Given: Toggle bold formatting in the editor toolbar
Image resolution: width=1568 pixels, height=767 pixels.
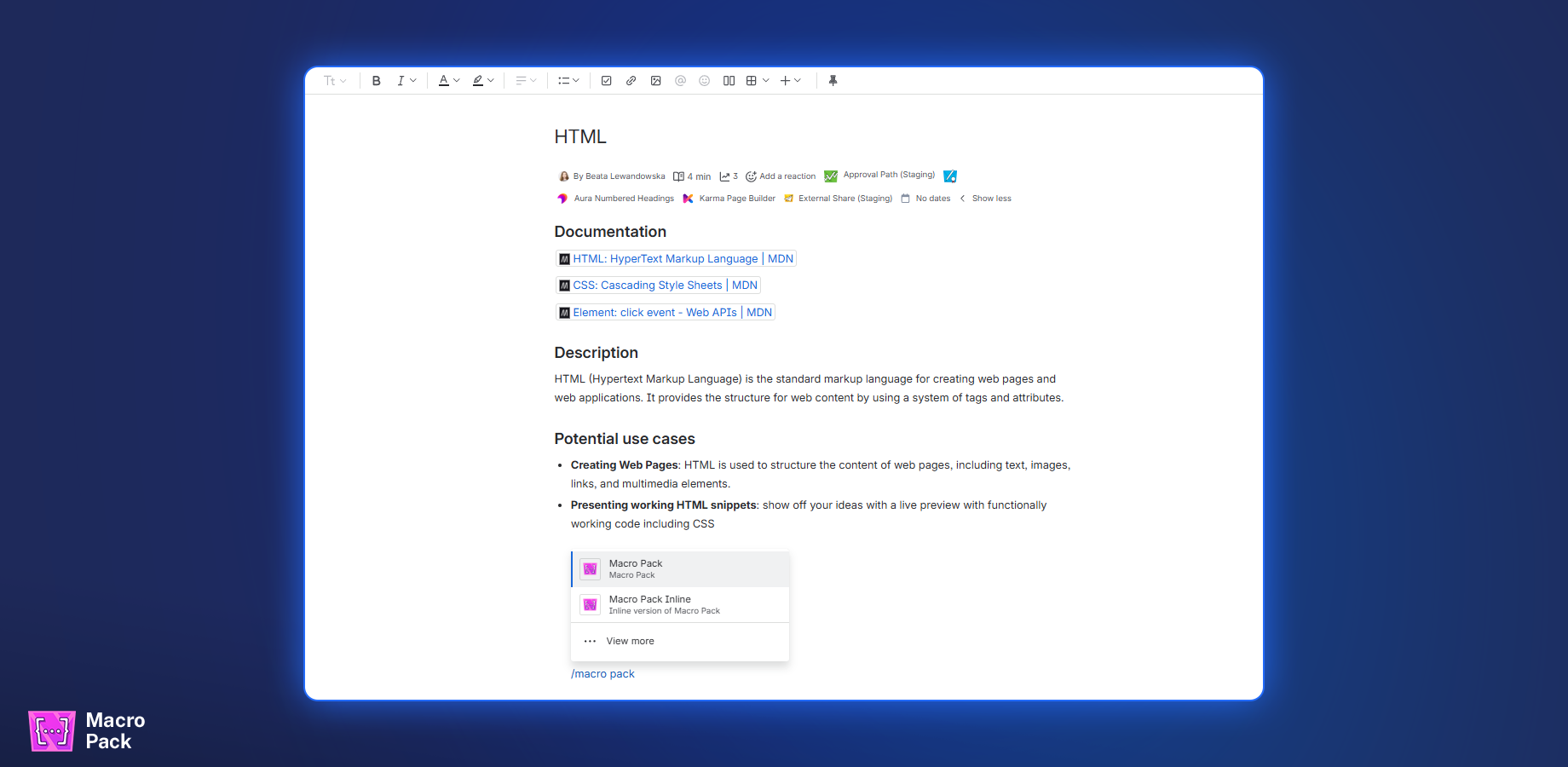Looking at the screenshot, I should [x=376, y=81].
